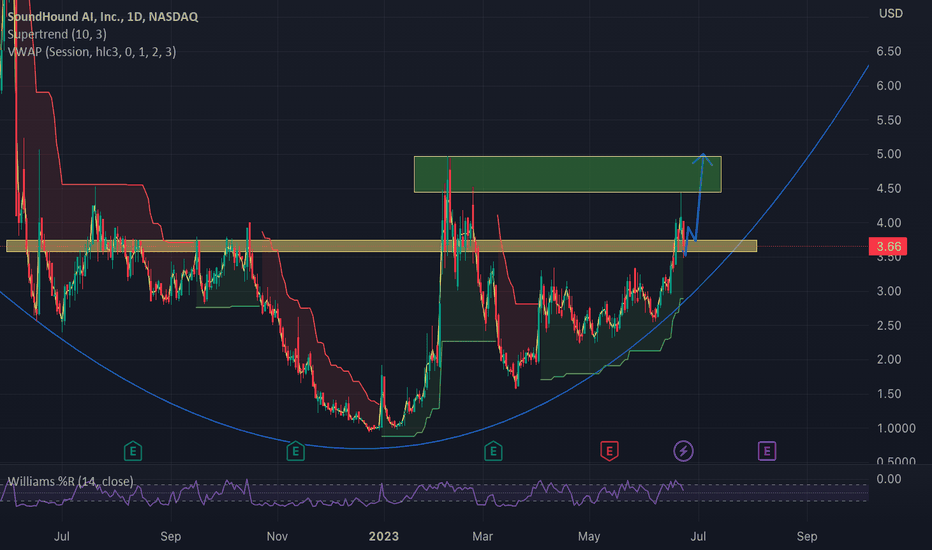Click the 2.50 price scale label

click(889, 325)
